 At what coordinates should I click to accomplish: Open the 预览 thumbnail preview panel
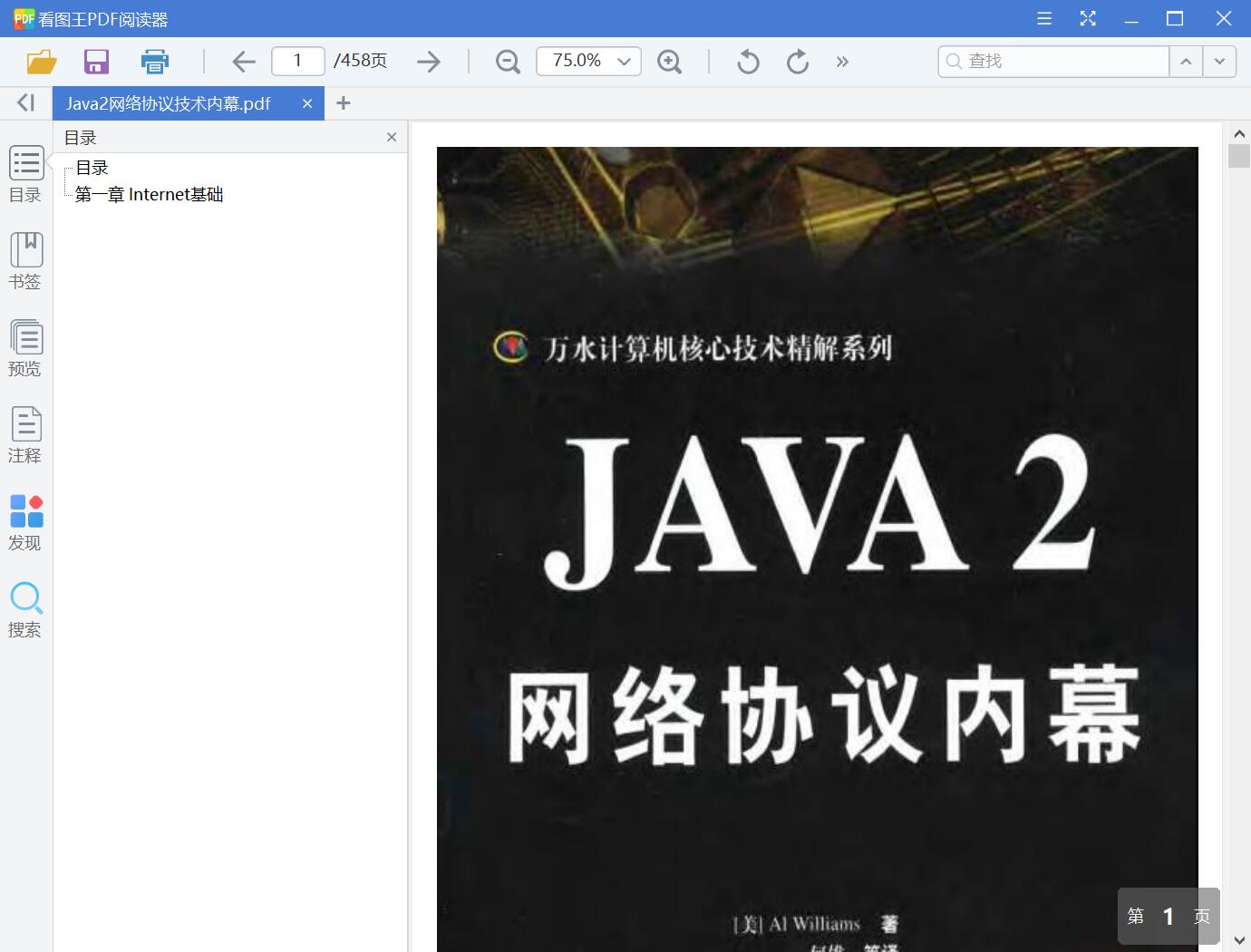(x=25, y=348)
